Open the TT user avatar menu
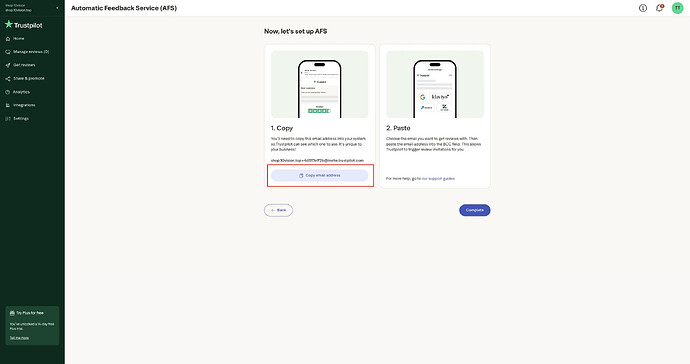Screen dimensions: 690x364 point(677,8)
